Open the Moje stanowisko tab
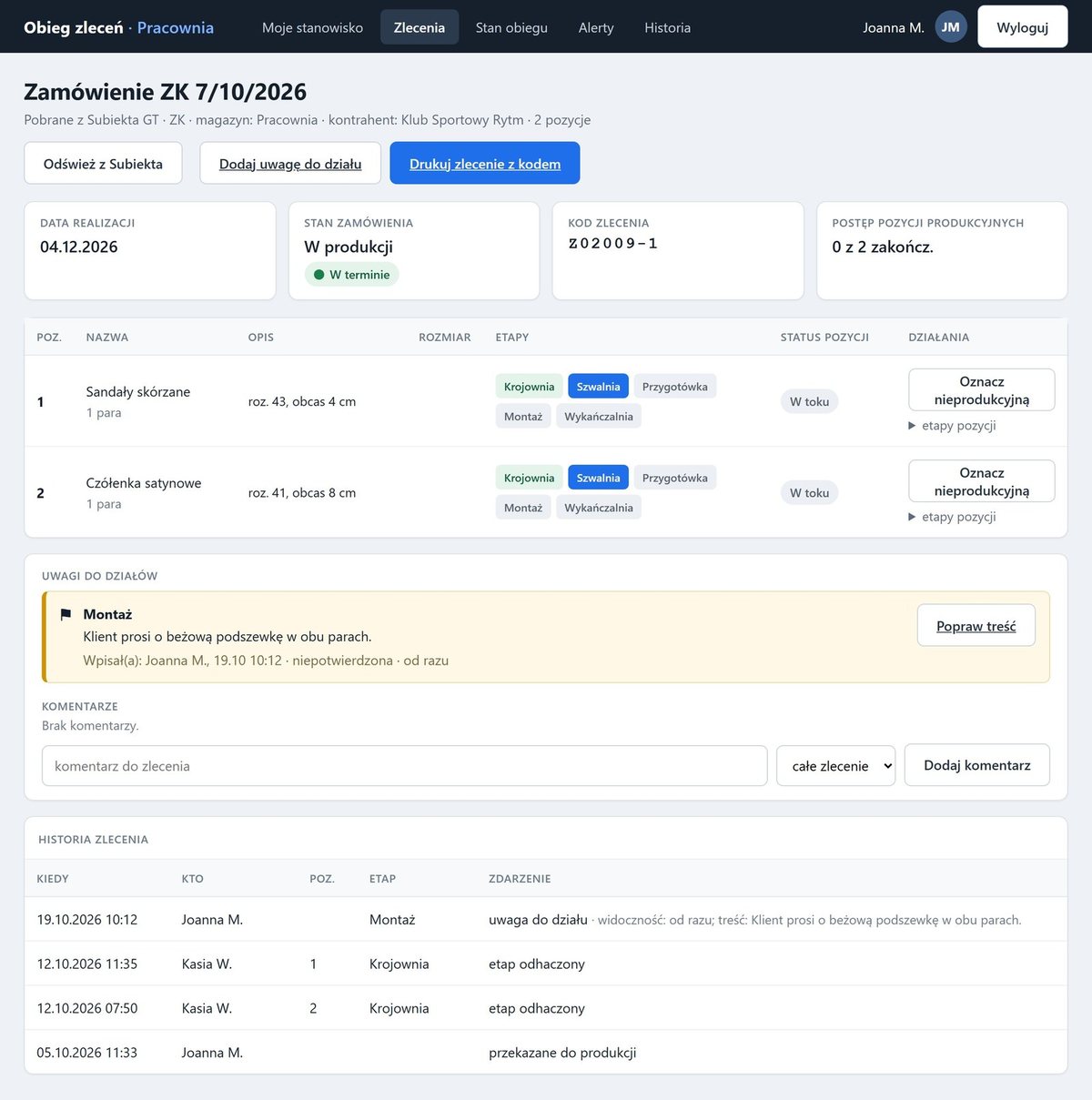Screen dimensions: 1092x1100 [x=312, y=27]
